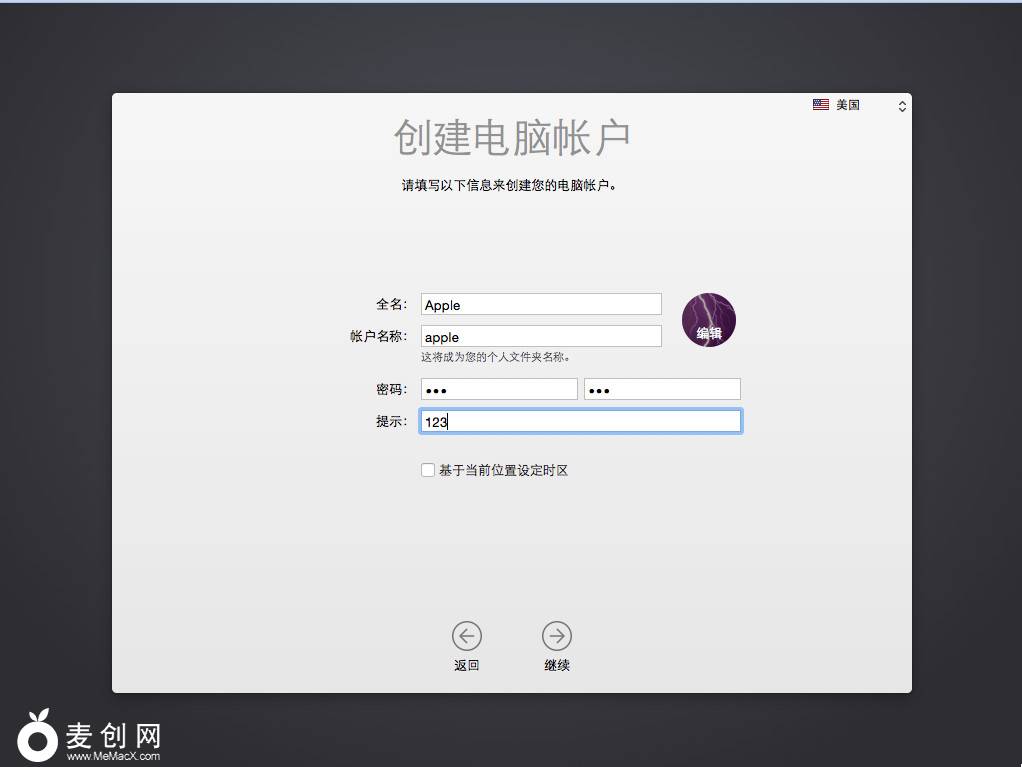The height and width of the screenshot is (767, 1022).
Task: Click the 麦创网 apple logo watermark
Action: 37,738
